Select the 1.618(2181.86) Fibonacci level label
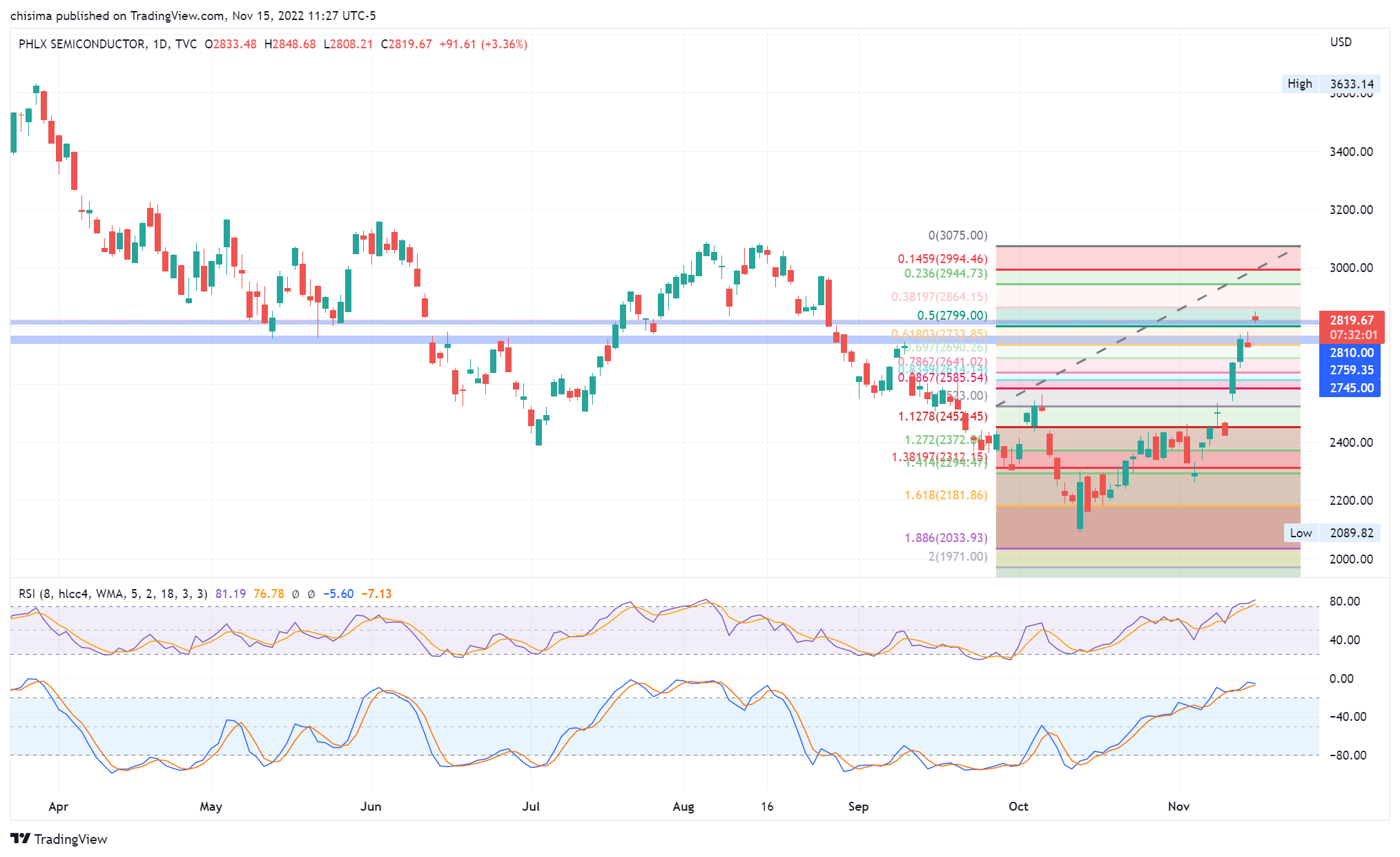The height and width of the screenshot is (857, 1400). coord(946,495)
